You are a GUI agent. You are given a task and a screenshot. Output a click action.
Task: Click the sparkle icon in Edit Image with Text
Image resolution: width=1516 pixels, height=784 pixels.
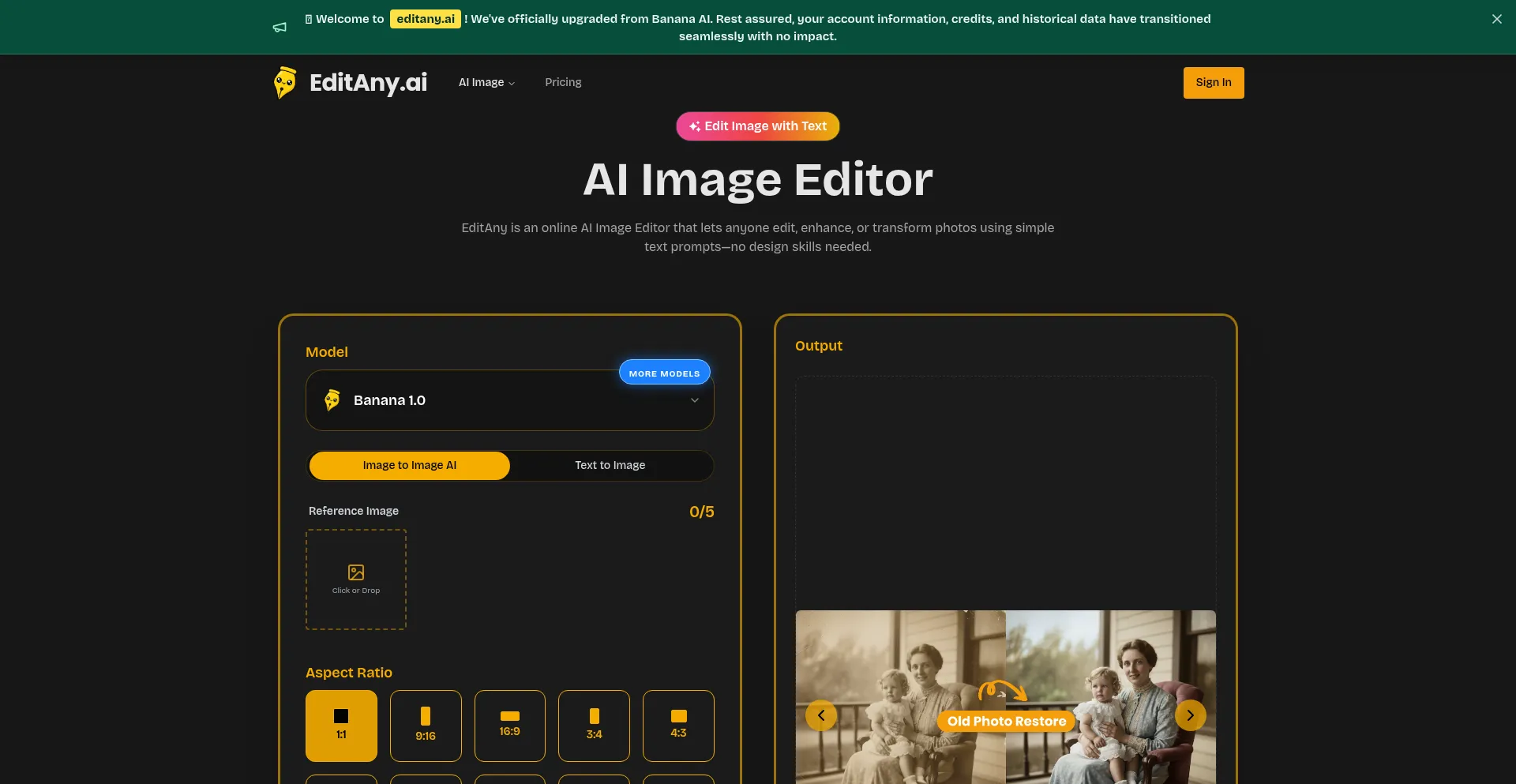[695, 126]
